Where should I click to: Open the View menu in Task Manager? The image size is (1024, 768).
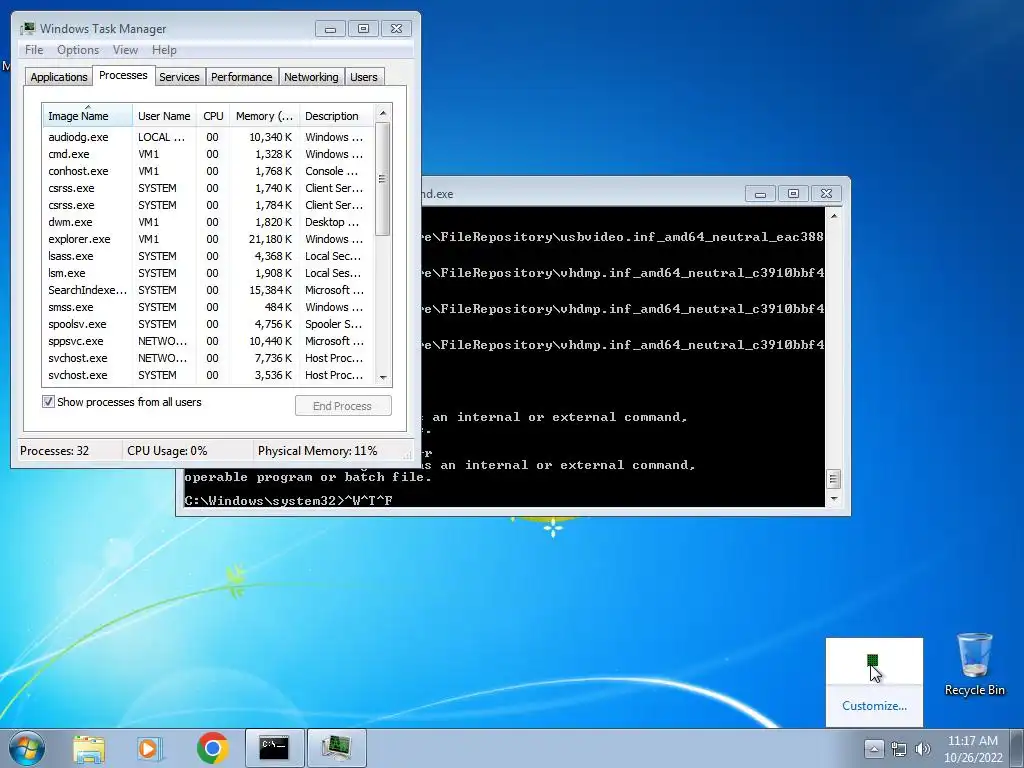pyautogui.click(x=125, y=50)
